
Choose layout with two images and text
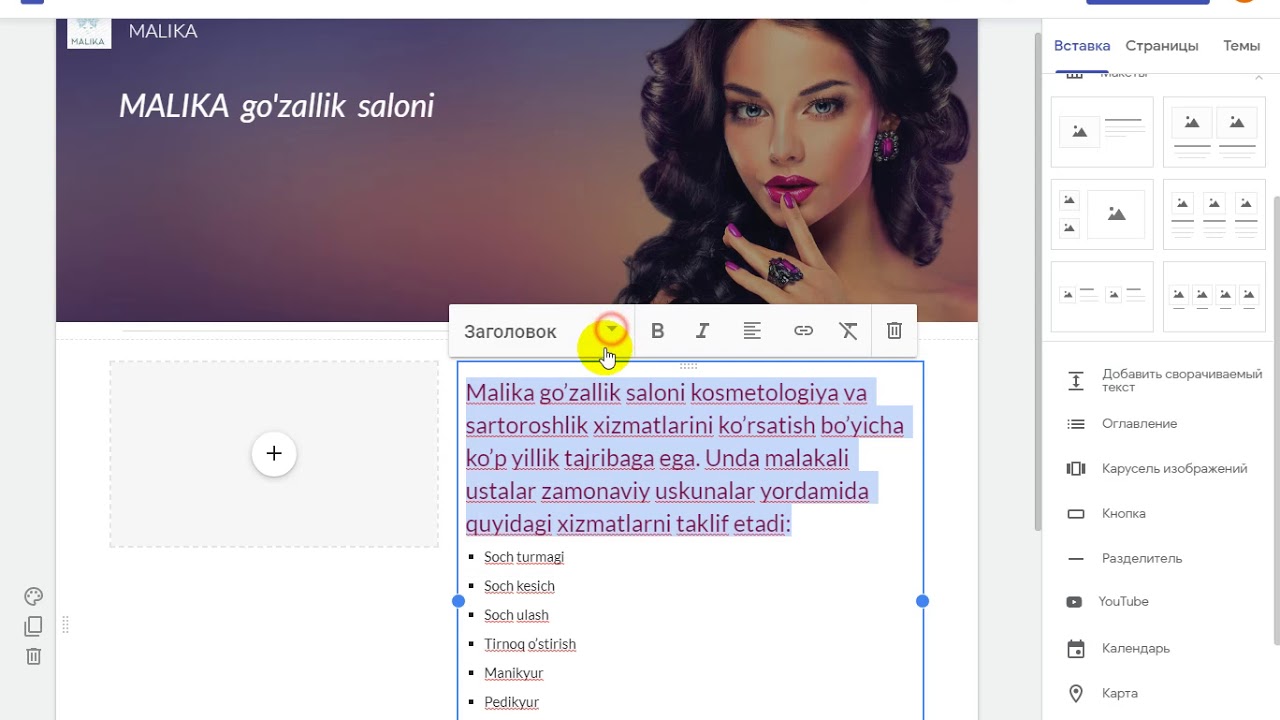click(x=1214, y=131)
